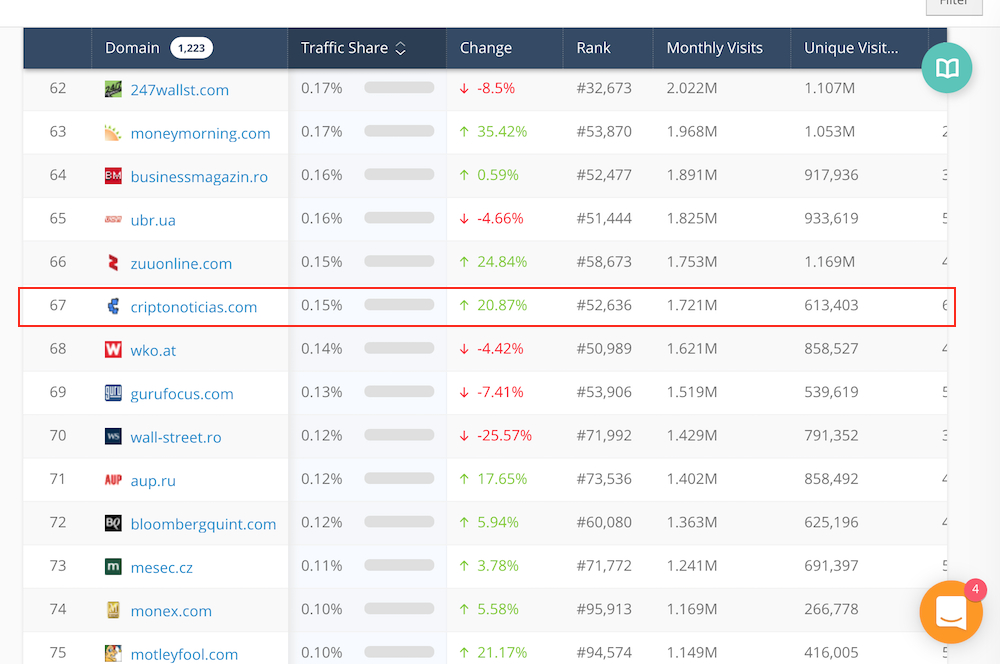Click monthly visits value 1.968M
Screen dimensions: 1000x664
(x=692, y=131)
